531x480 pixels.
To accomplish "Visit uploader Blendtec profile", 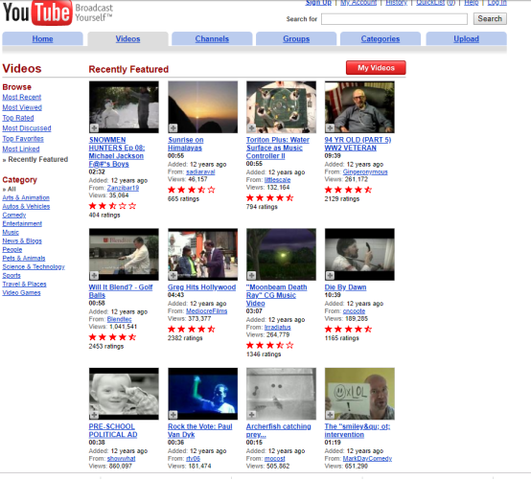I will point(119,319).
